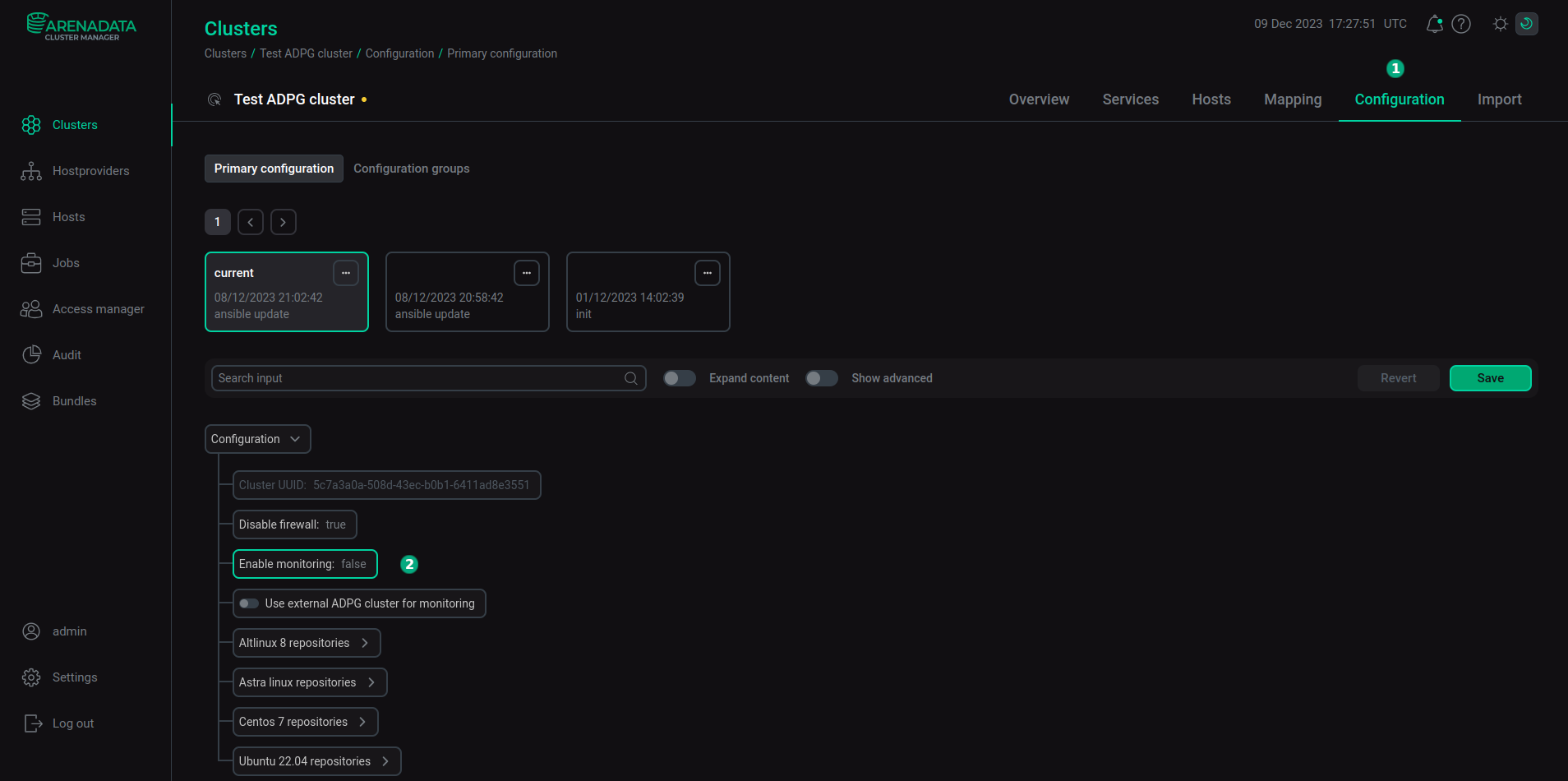The width and height of the screenshot is (1568, 781).
Task: Click the Arenadata Cluster Manager logo
Action: pos(81,26)
